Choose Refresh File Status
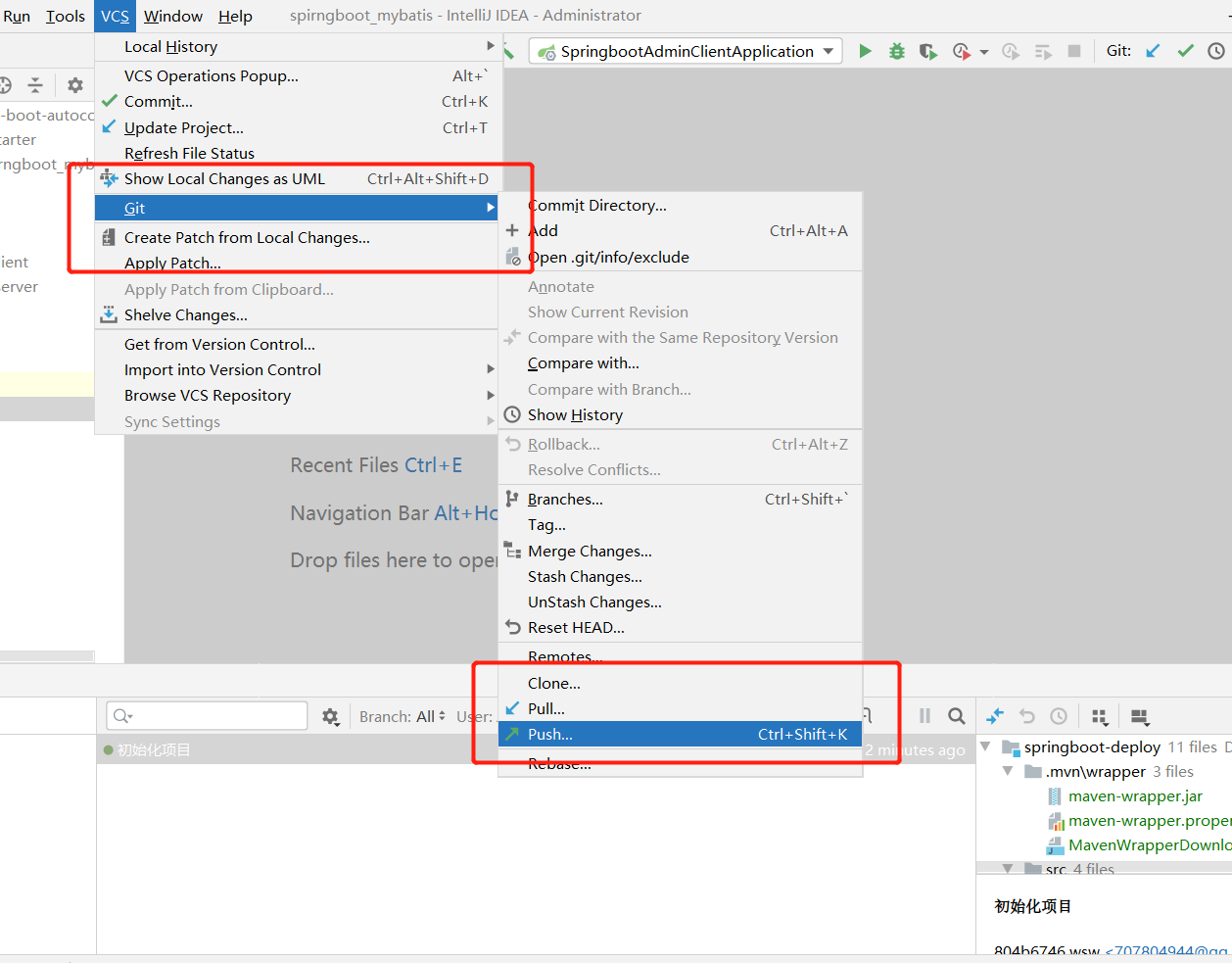This screenshot has height=963, width=1232. click(298, 153)
